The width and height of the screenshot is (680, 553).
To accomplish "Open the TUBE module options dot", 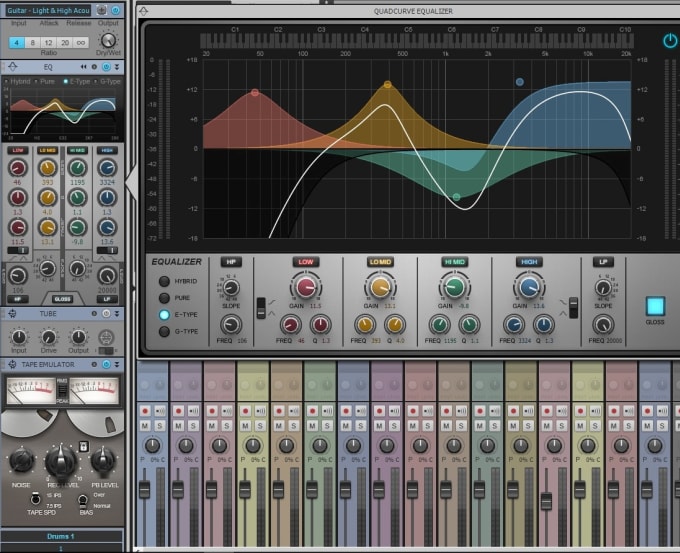I will click(x=94, y=313).
